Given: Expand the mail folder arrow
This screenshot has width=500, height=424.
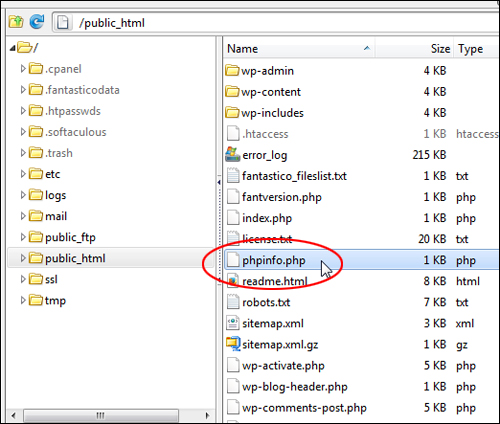Looking at the screenshot, I should [23, 216].
